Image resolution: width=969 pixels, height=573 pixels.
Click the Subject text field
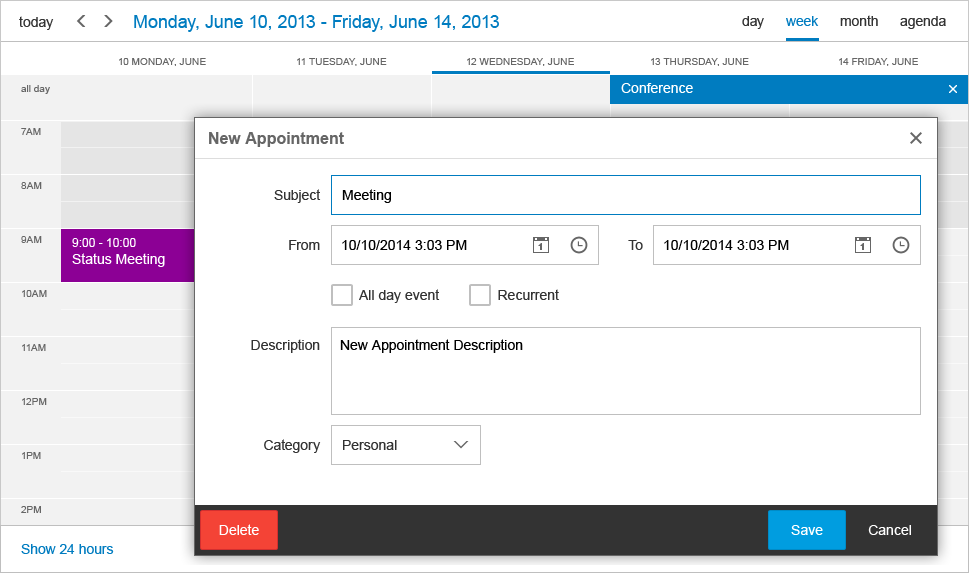pos(625,195)
